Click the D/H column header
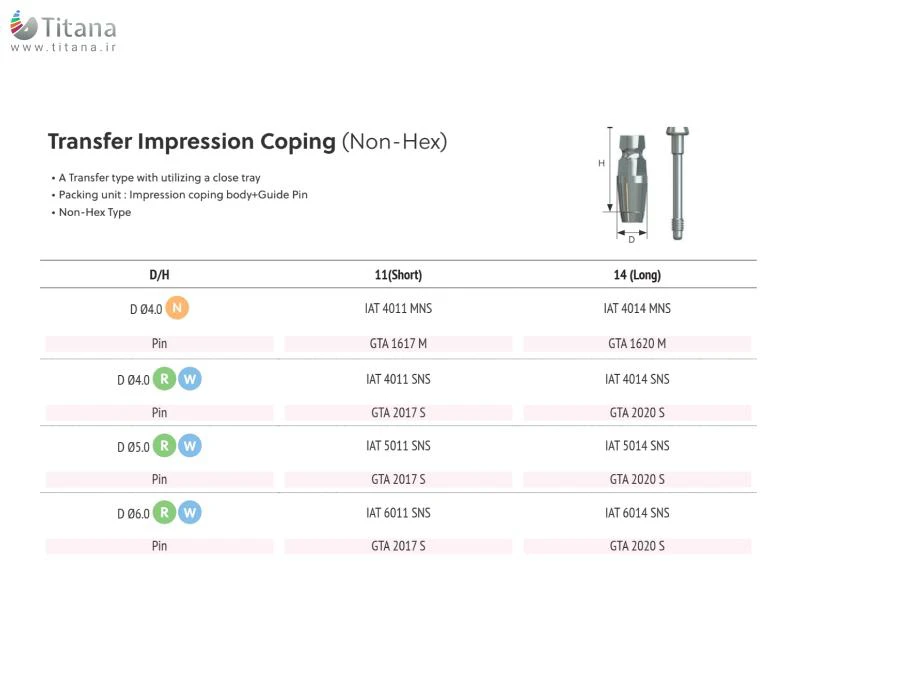 click(x=159, y=275)
